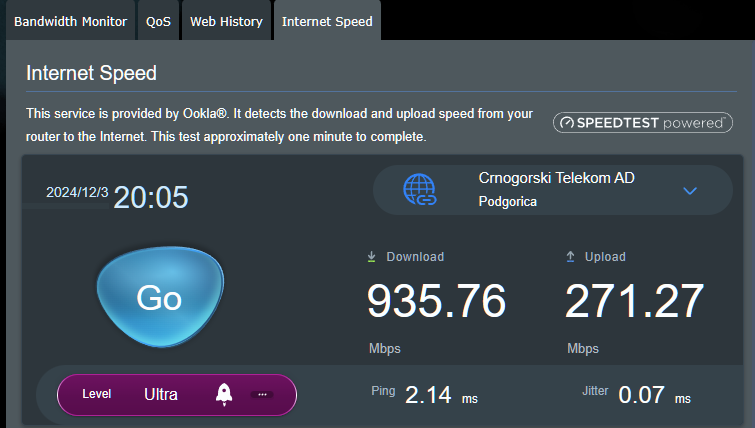The width and height of the screenshot is (755, 428).
Task: Click the Crnogorski Telekom AD server name
Action: point(557,178)
